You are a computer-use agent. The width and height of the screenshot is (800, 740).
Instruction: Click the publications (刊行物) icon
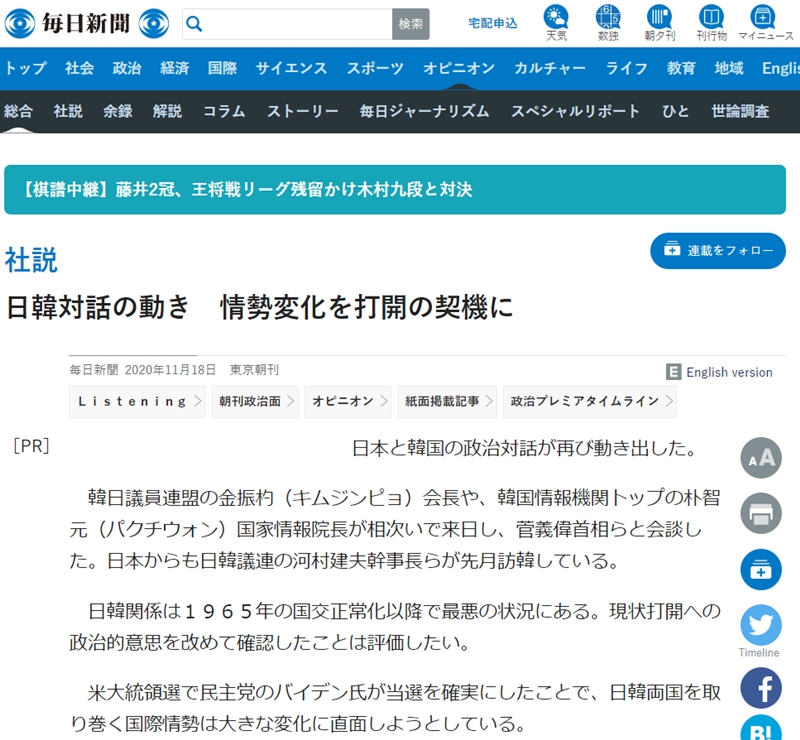(x=712, y=18)
